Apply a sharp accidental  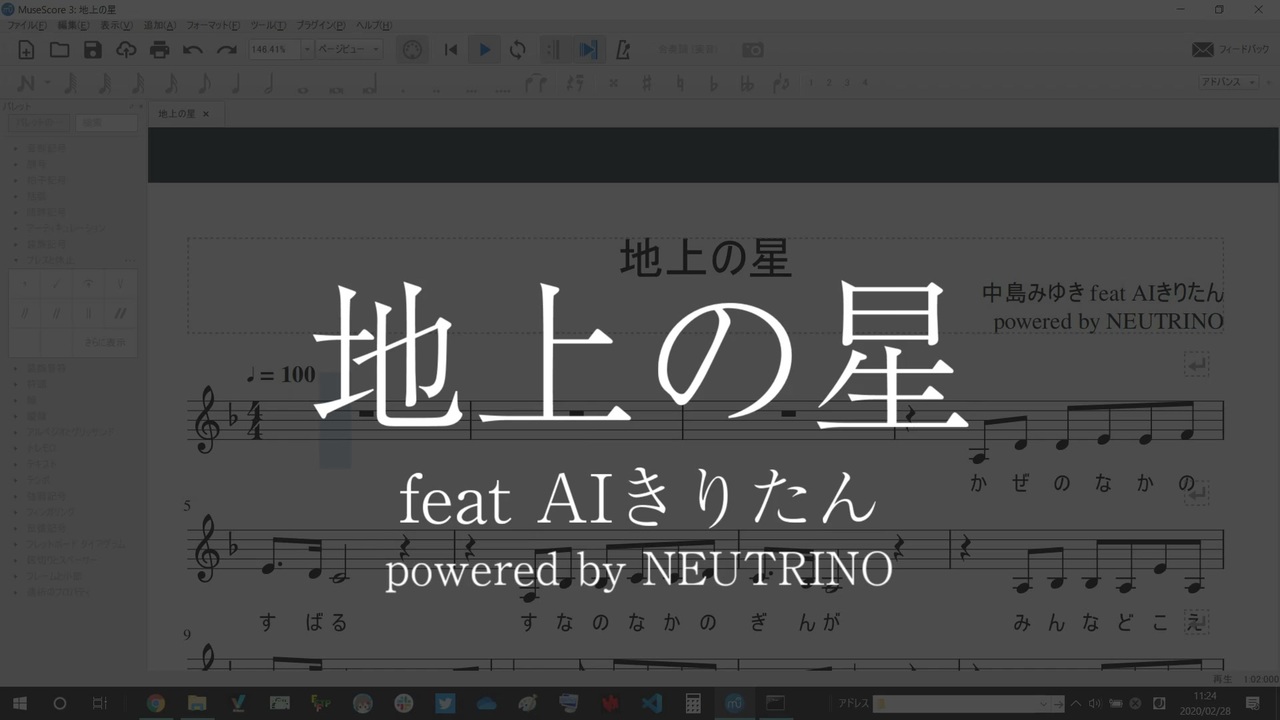pos(646,83)
